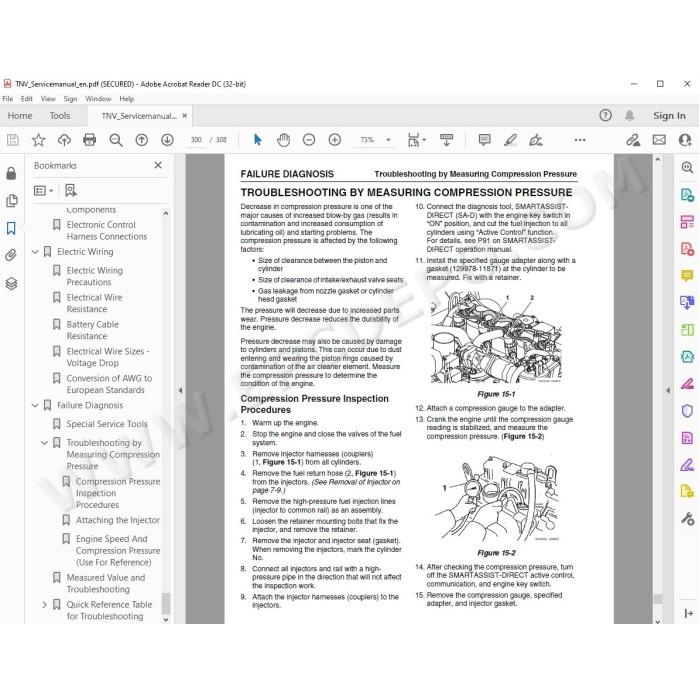Toggle the Bookmarks panel icon in the left sidebar
This screenshot has height=700, width=700.
pos(11,229)
